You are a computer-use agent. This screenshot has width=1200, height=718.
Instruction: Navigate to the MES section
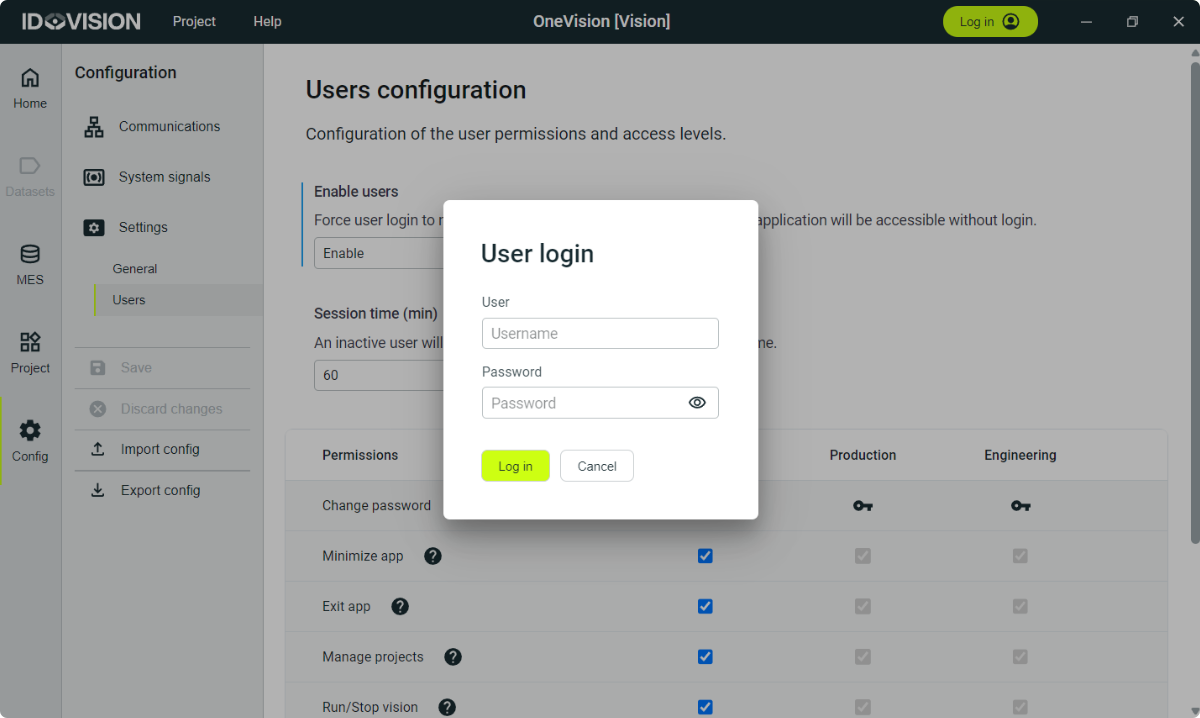[x=29, y=263]
